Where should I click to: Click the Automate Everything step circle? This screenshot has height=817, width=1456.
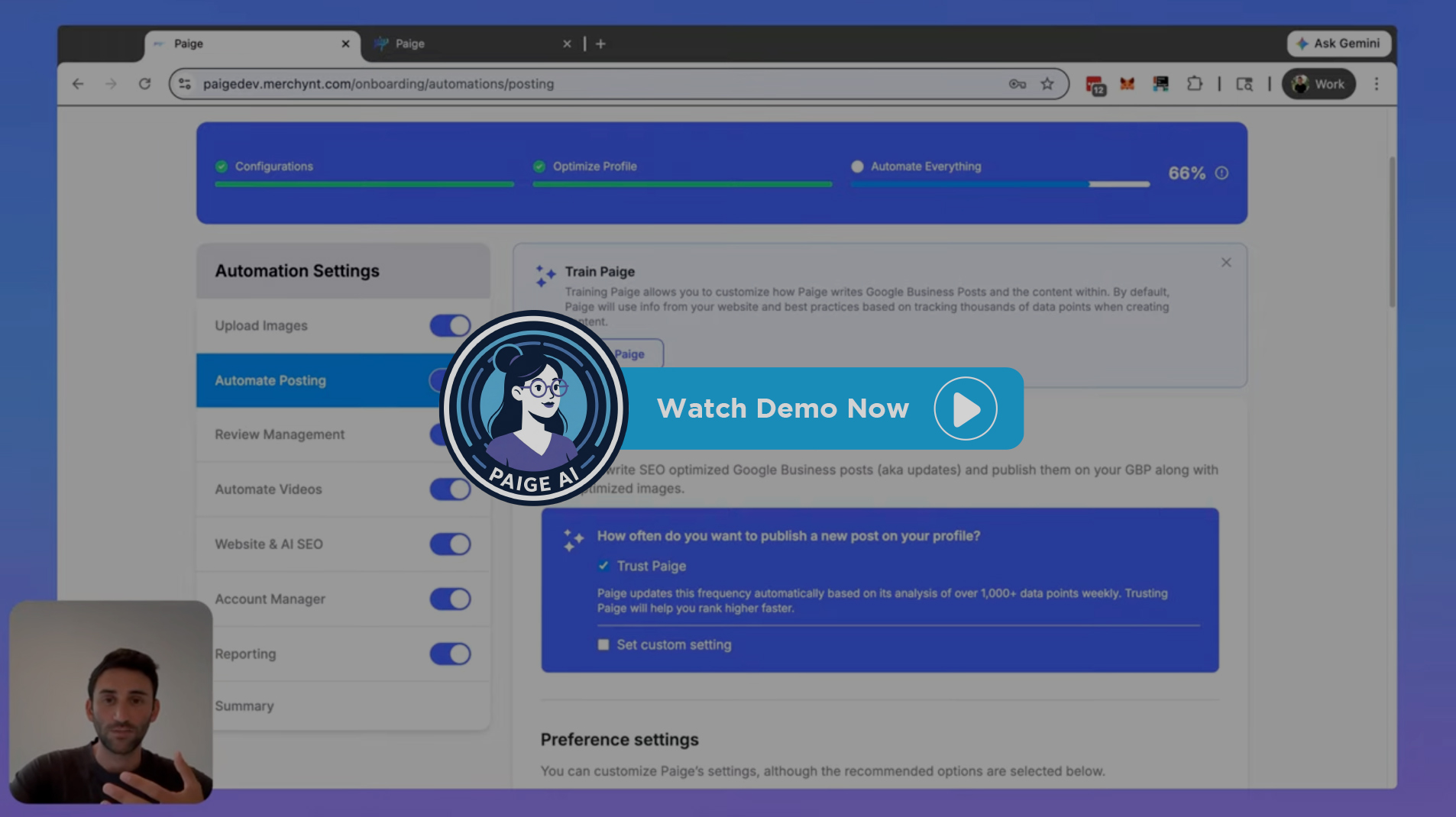tap(857, 166)
